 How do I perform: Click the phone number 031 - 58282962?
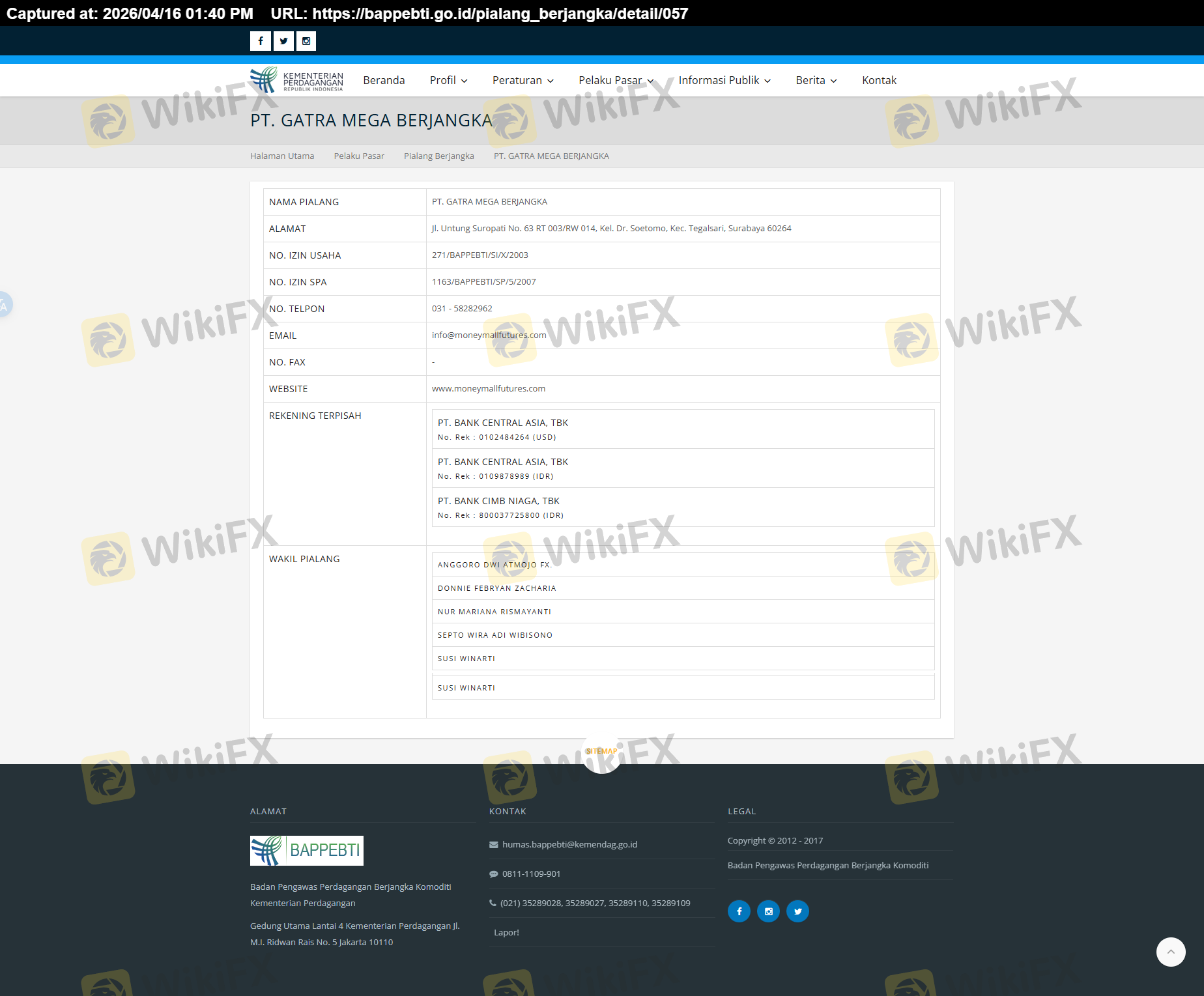tap(462, 308)
